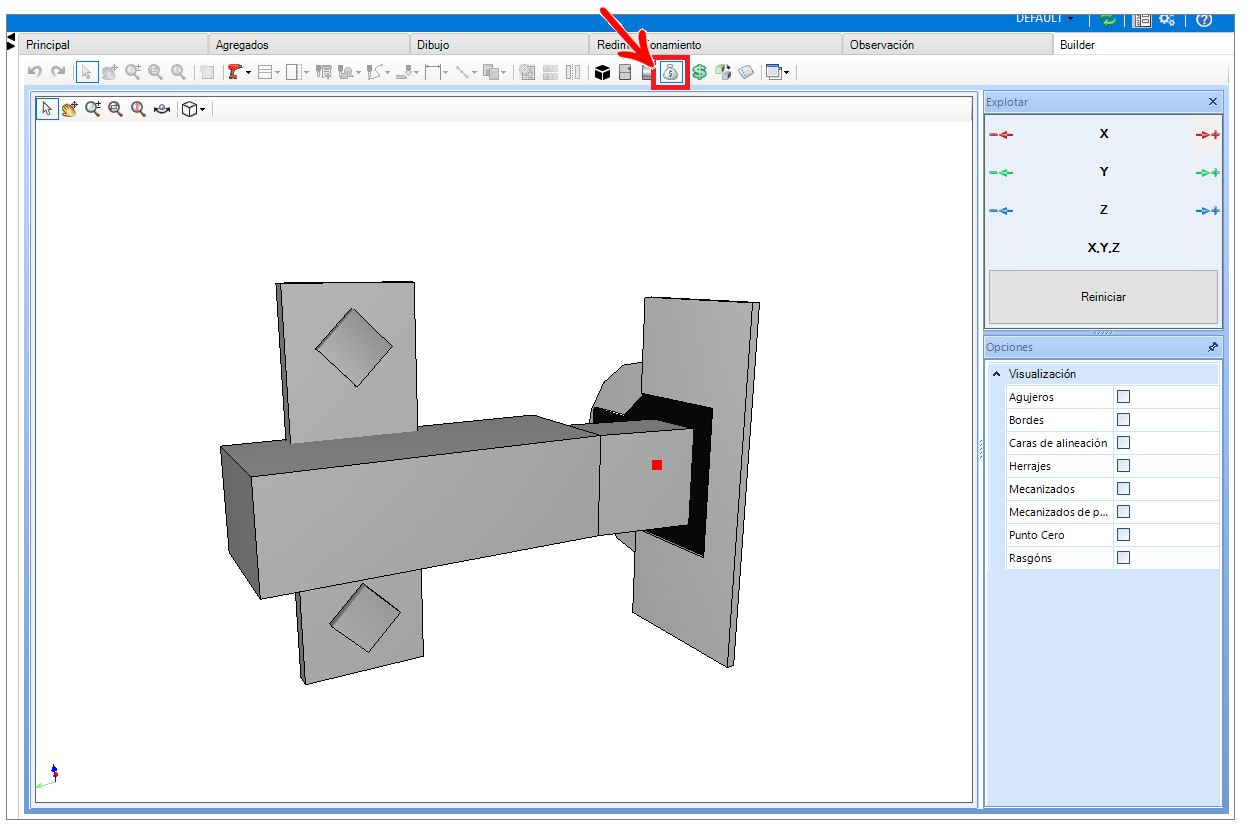
Task: Click blue minus arrow for Z axis
Action: (1001, 211)
